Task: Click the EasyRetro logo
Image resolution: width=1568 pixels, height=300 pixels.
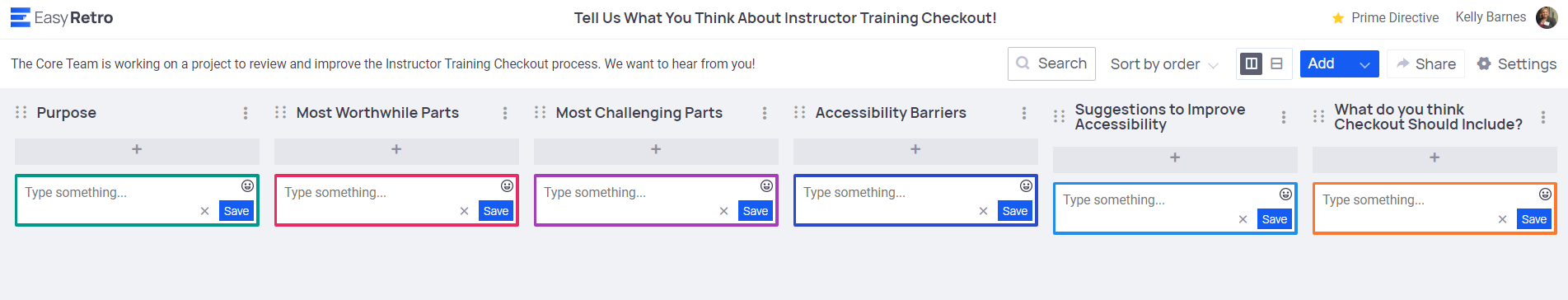Action: coord(62,17)
